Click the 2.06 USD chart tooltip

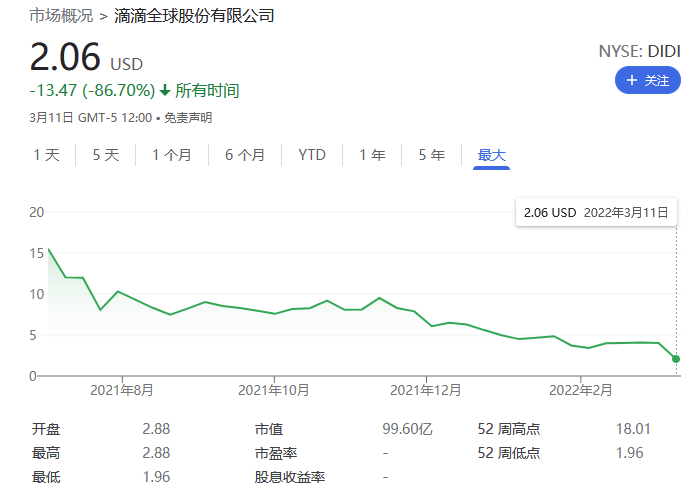coord(597,212)
